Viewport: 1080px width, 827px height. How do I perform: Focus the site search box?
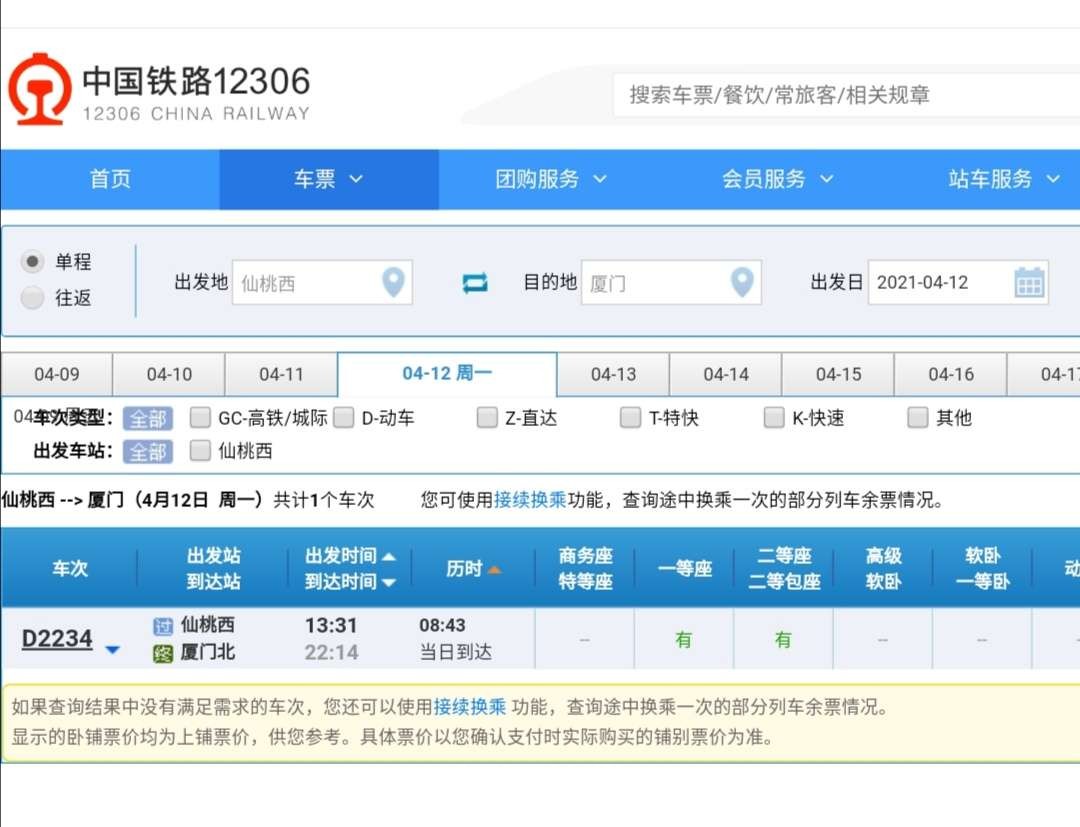coord(847,95)
